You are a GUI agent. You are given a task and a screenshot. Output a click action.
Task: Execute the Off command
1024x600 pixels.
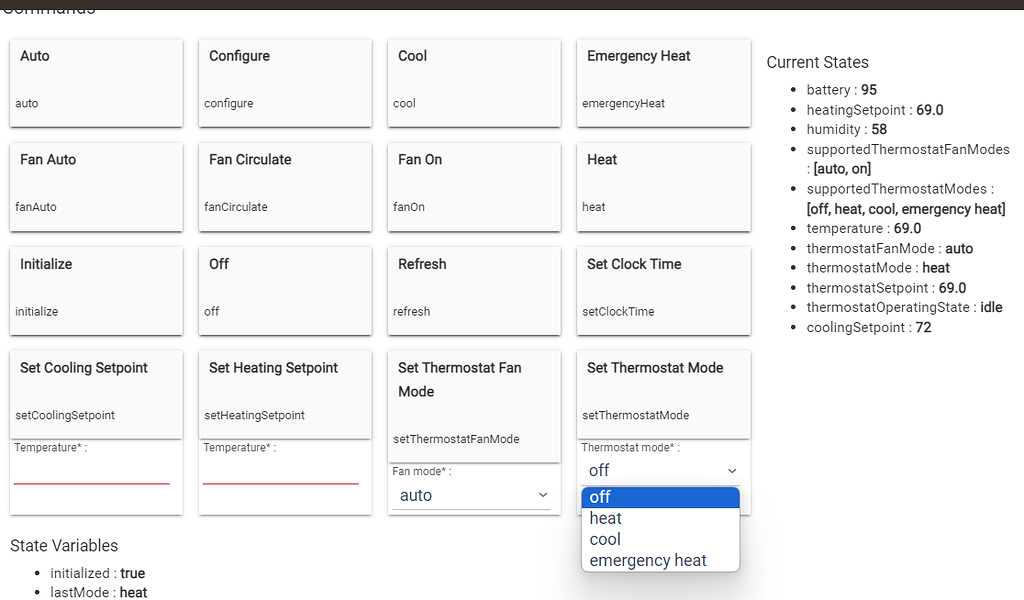coord(284,291)
